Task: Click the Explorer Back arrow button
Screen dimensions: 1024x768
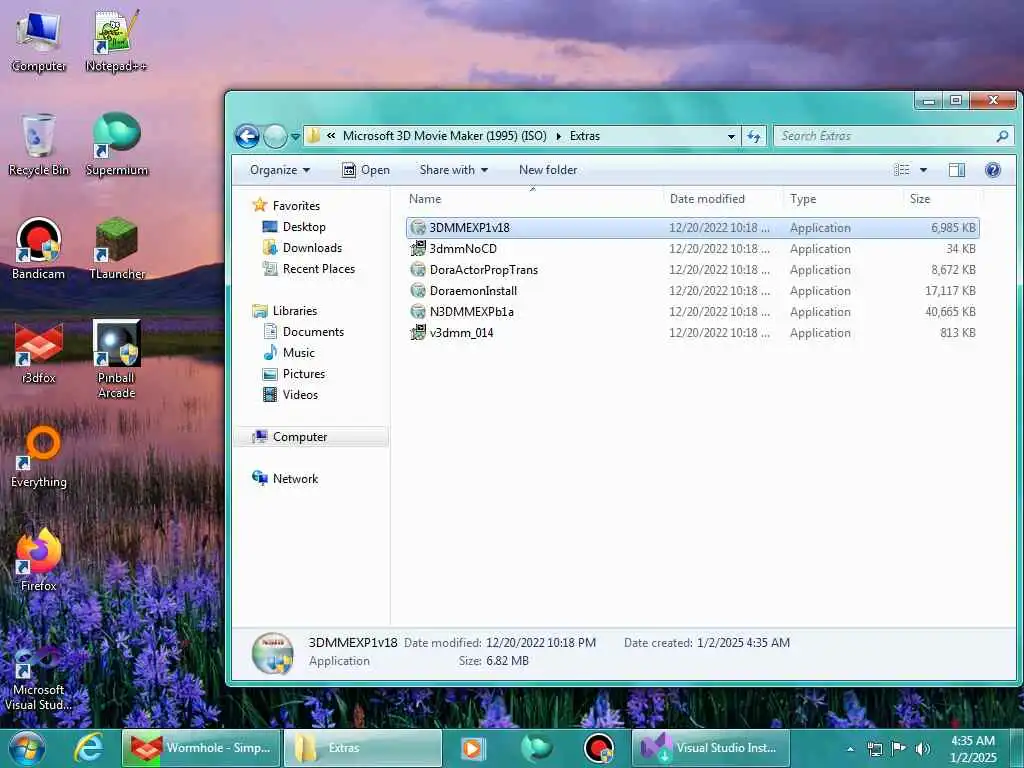Action: coord(248,136)
